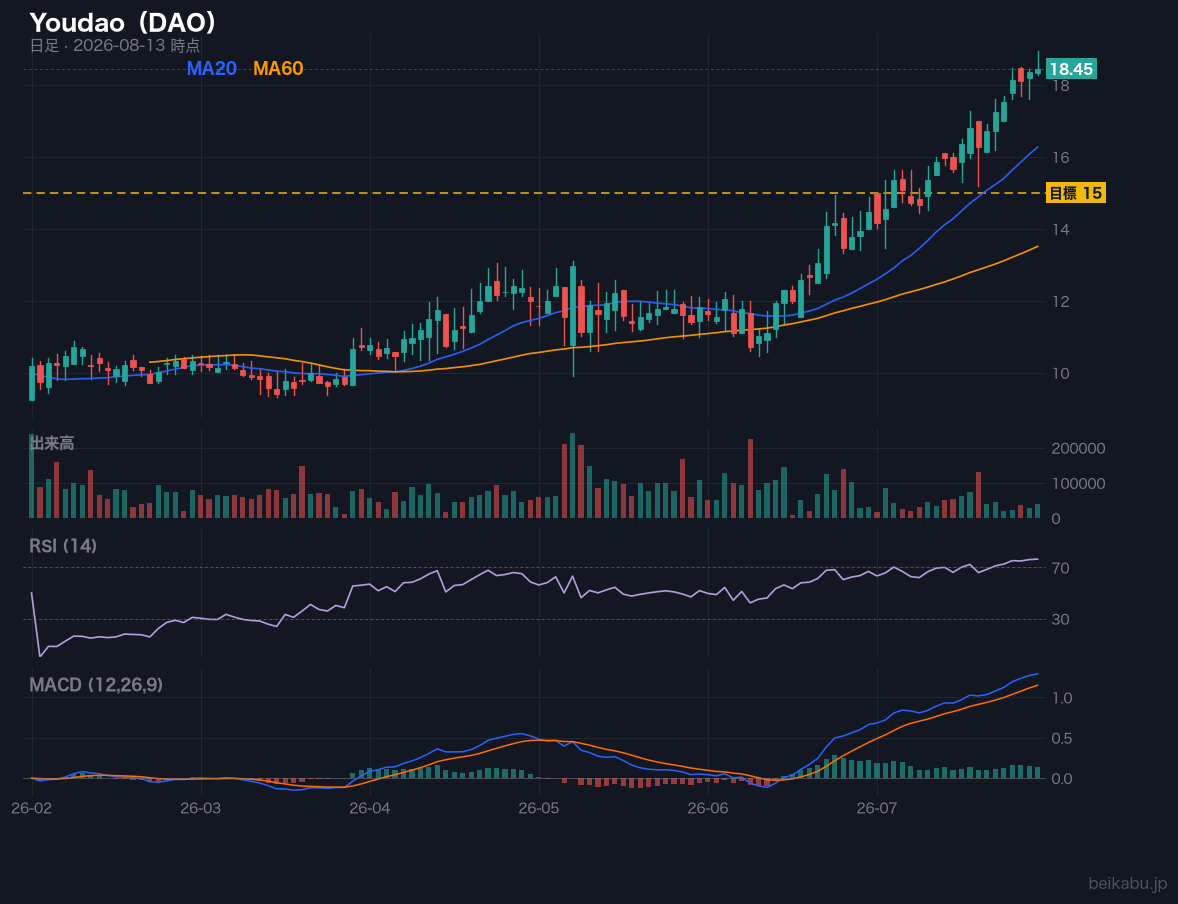Click the MACD (12,26,9) panel label
The image size is (1178, 904).
point(96,685)
